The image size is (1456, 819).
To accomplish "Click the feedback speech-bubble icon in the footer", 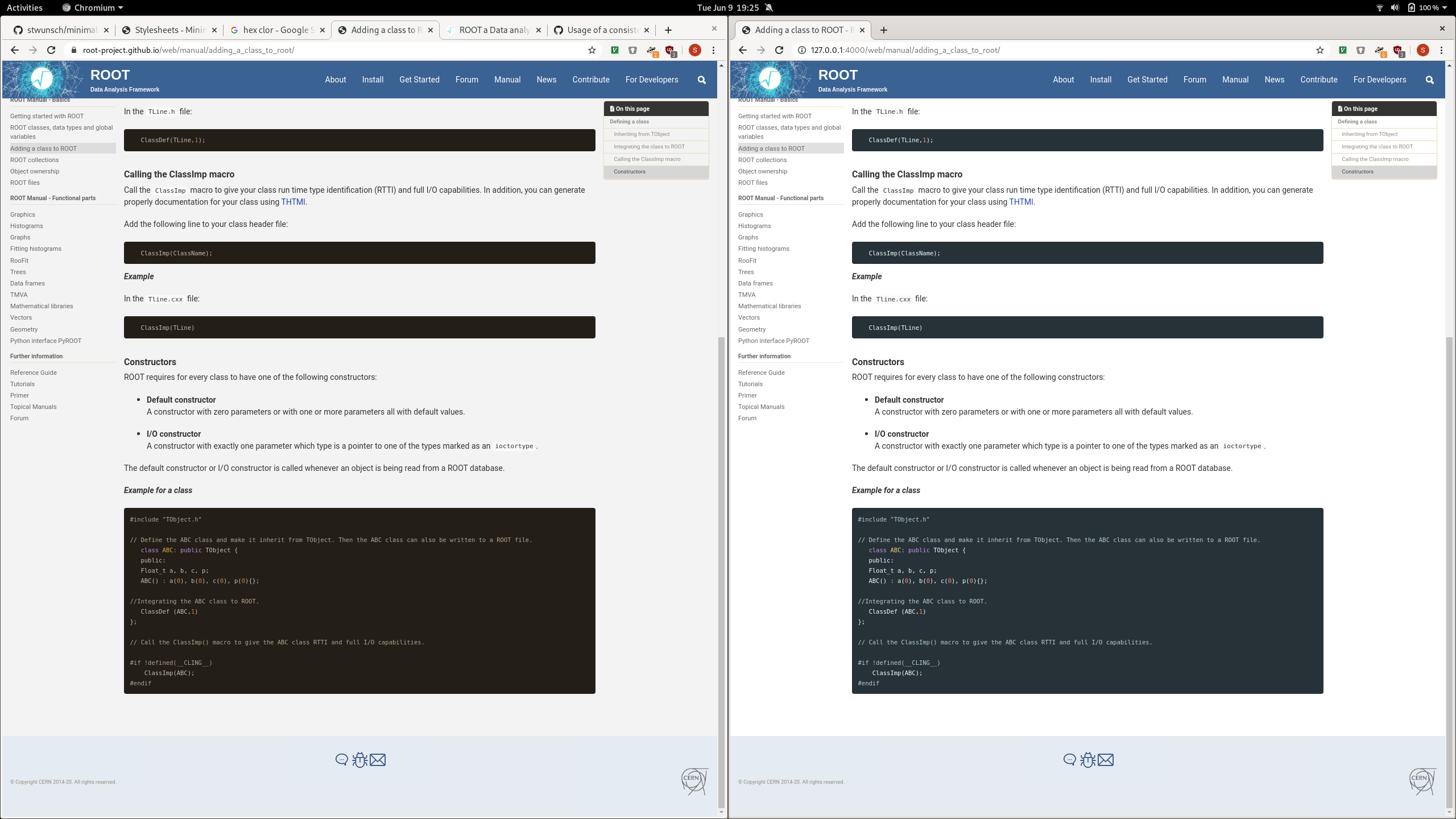I will (341, 760).
